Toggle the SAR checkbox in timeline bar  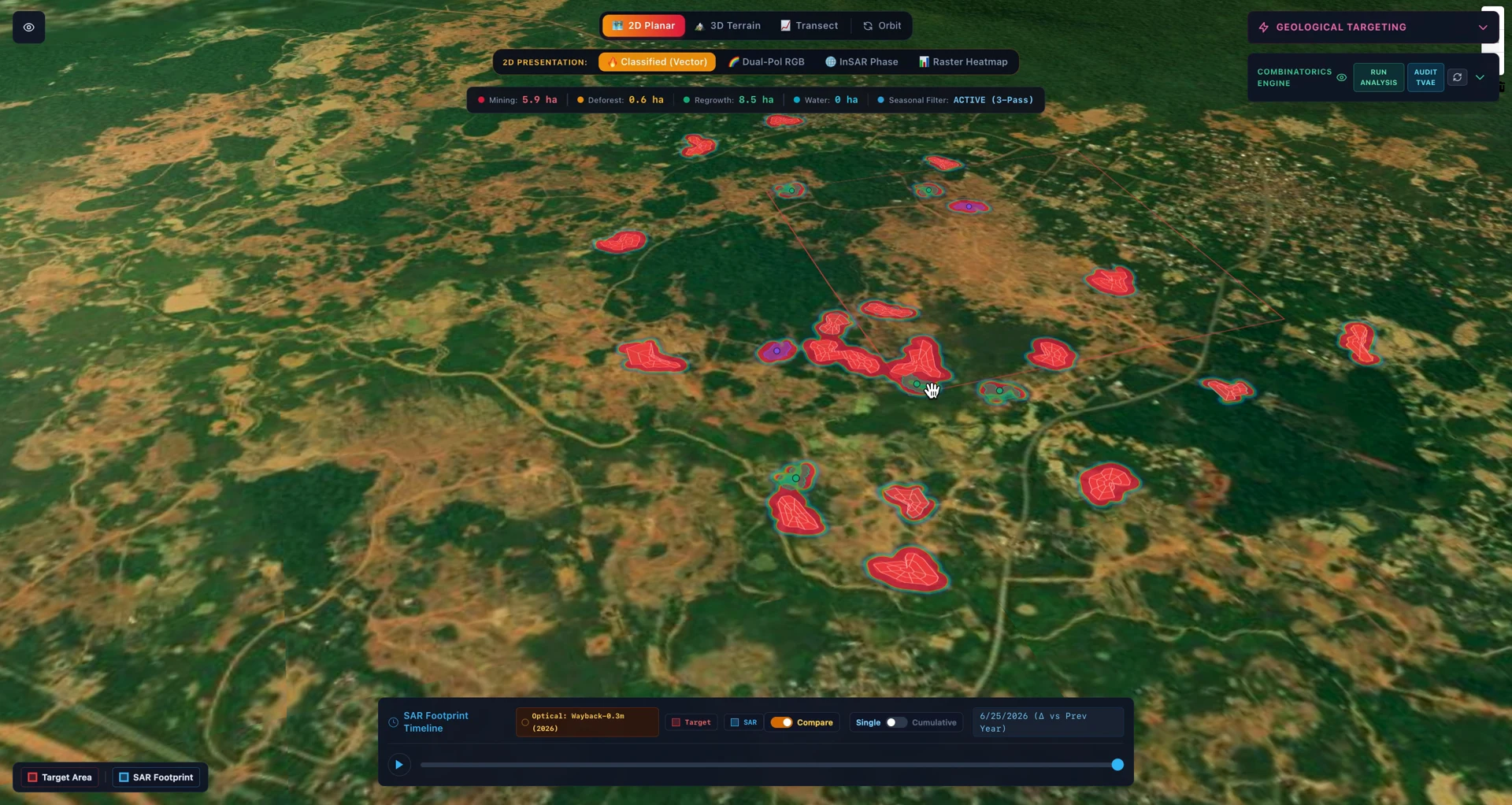(x=743, y=722)
